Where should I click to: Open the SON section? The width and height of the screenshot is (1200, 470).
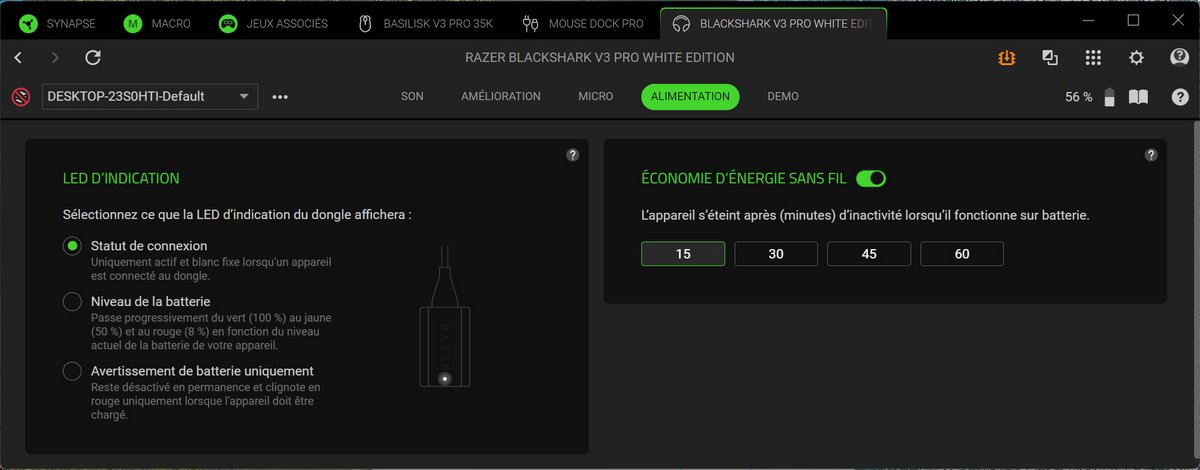[x=412, y=97]
